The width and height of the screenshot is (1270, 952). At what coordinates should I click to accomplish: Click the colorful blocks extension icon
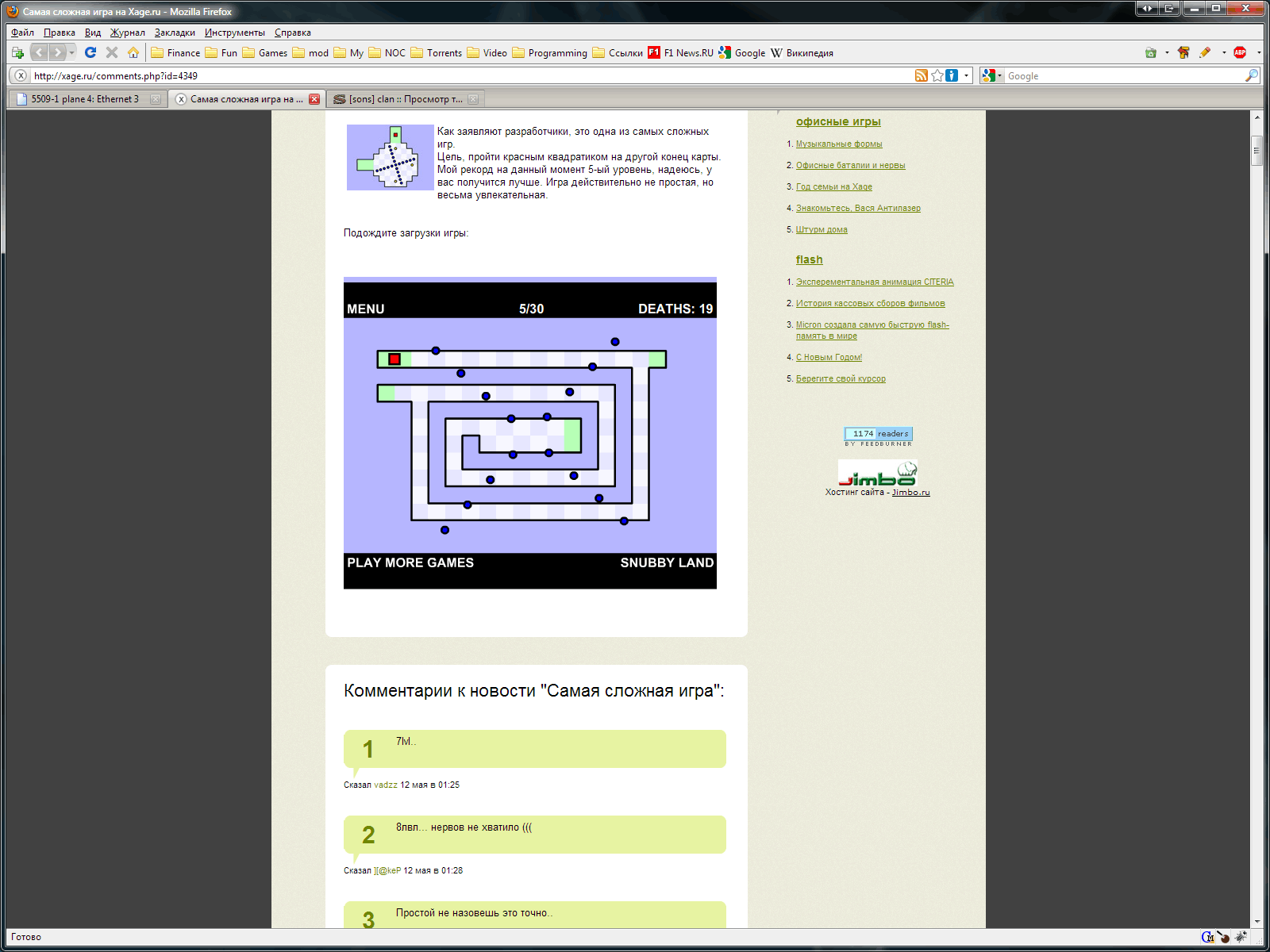(x=1184, y=52)
